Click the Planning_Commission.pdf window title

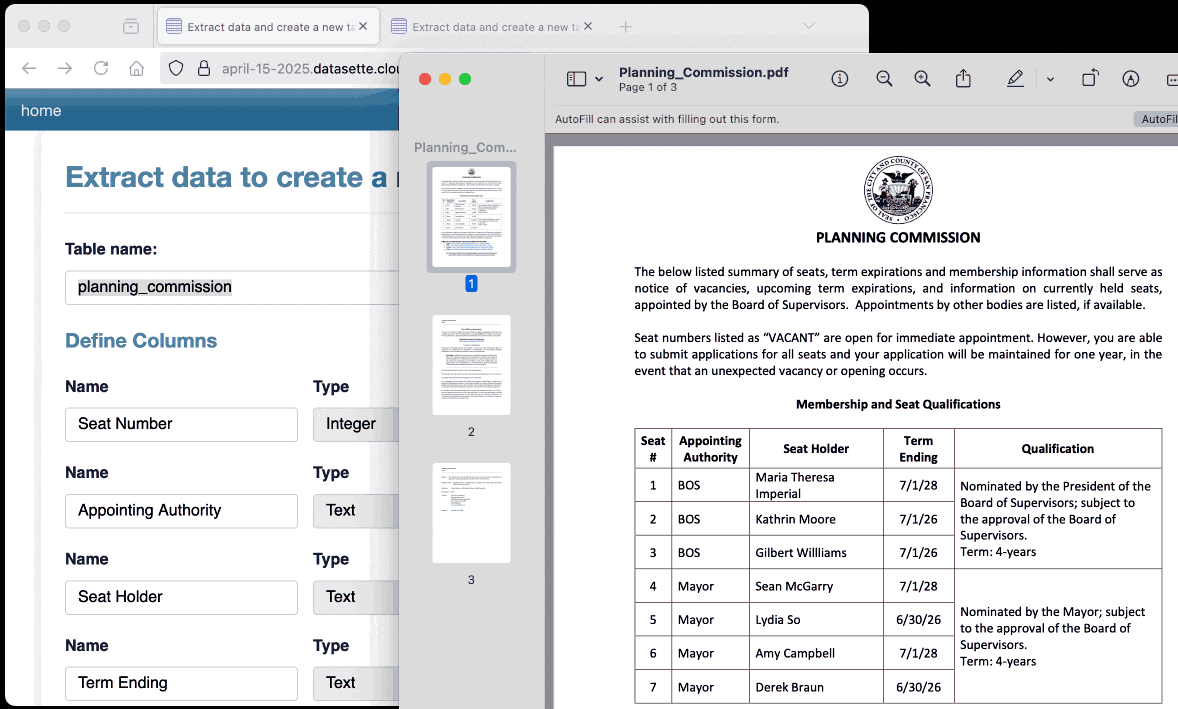(703, 72)
